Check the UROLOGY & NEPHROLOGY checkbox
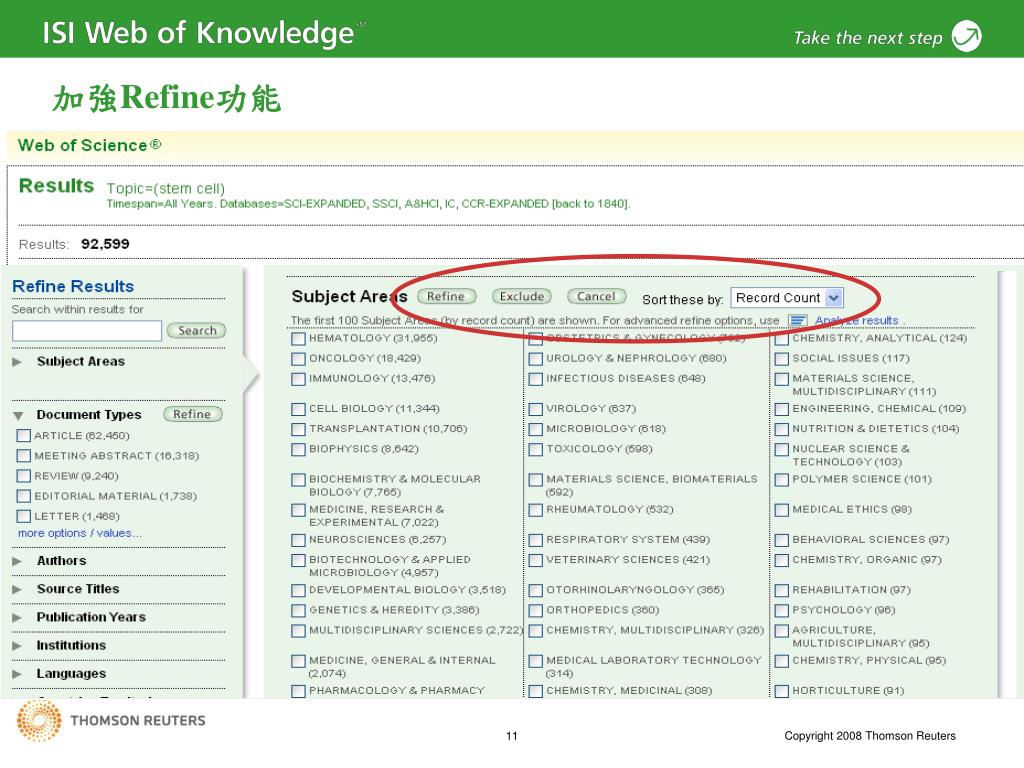This screenshot has width=1024, height=768. click(x=536, y=359)
